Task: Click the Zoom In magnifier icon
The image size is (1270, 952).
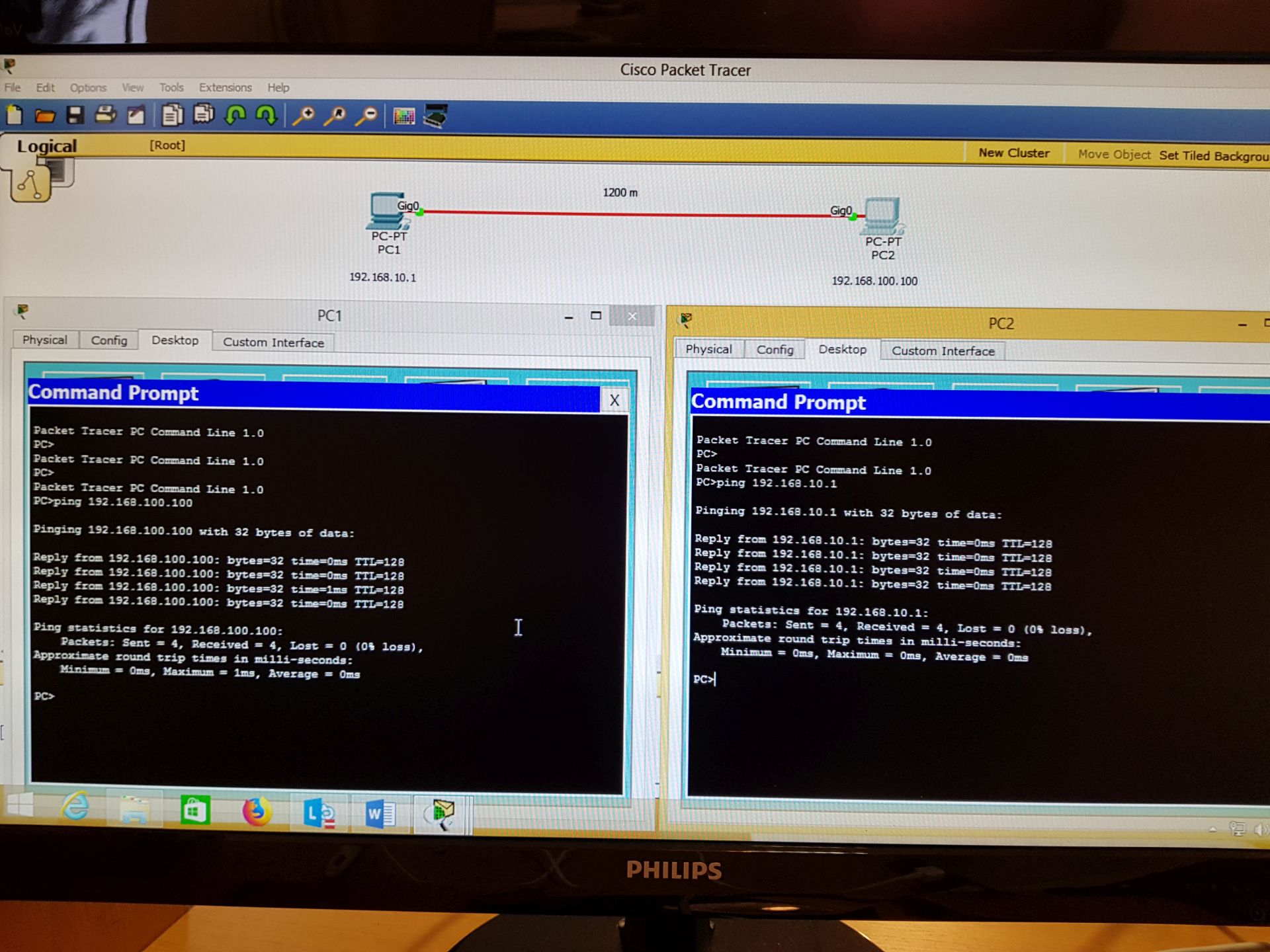Action: point(304,116)
